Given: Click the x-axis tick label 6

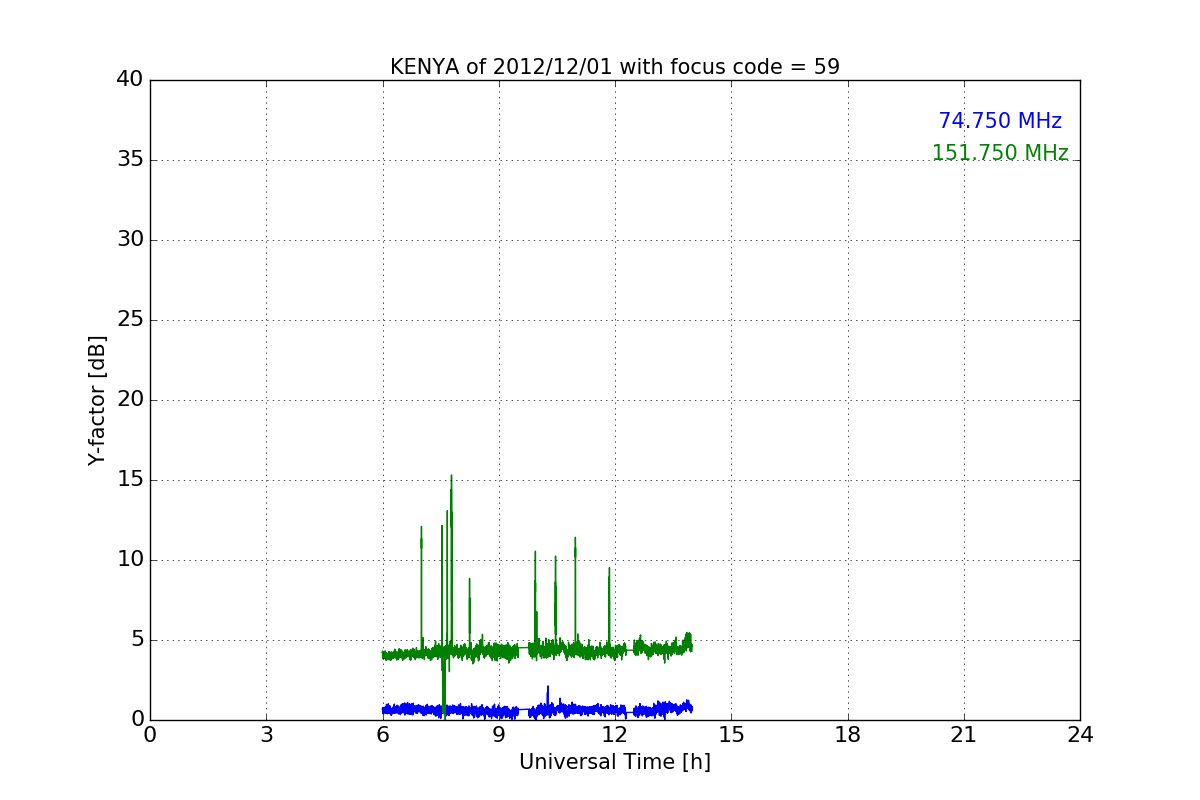Looking at the screenshot, I should coord(383,735).
